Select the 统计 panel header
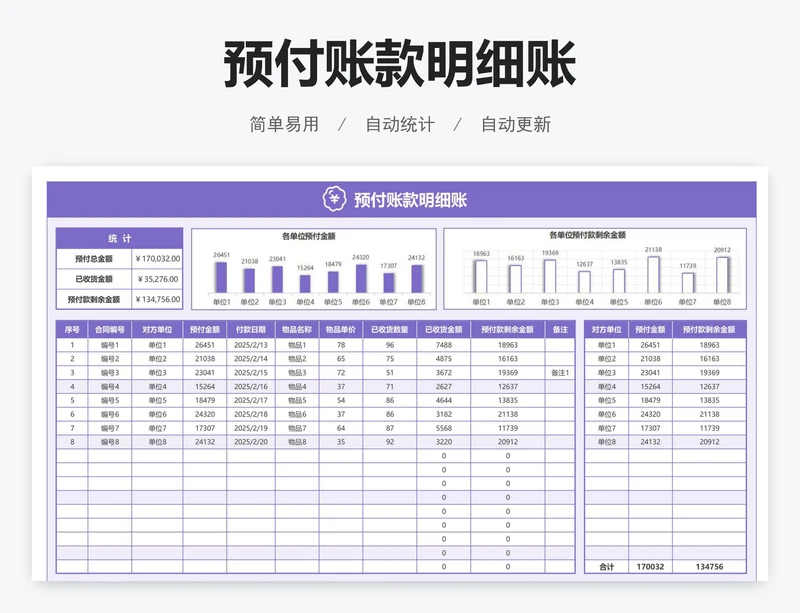This screenshot has height=613, width=800. pos(119,238)
